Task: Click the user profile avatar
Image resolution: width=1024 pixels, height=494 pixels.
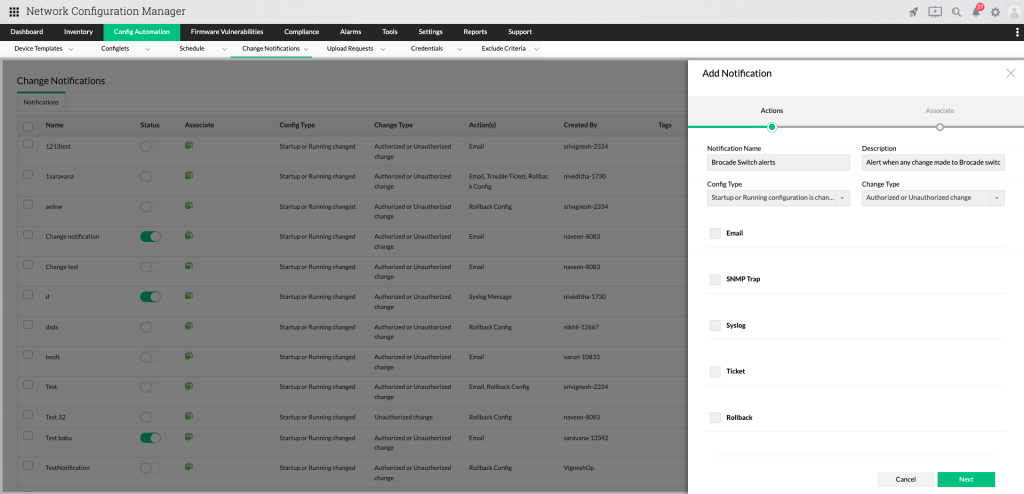Action: point(1013,12)
